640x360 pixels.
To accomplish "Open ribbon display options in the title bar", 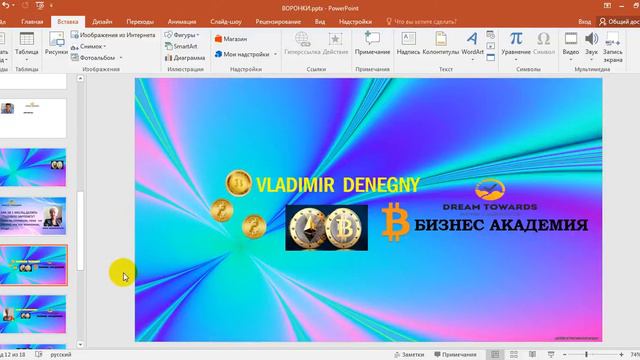I will [607, 6].
